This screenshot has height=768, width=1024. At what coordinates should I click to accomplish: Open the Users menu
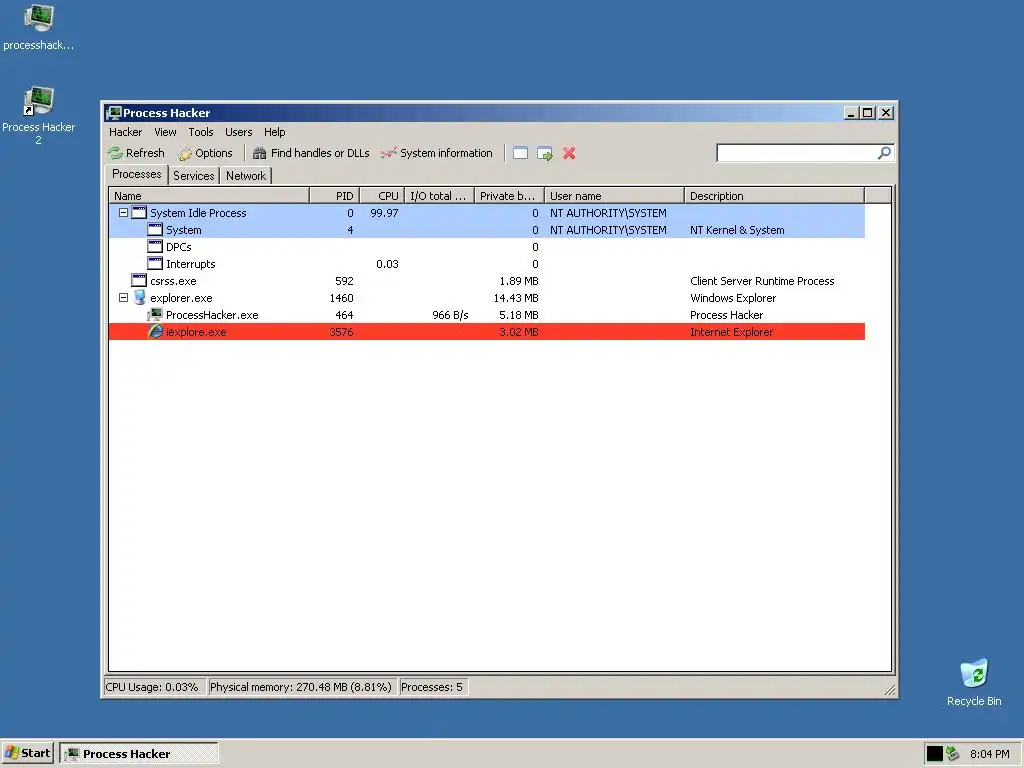238,132
